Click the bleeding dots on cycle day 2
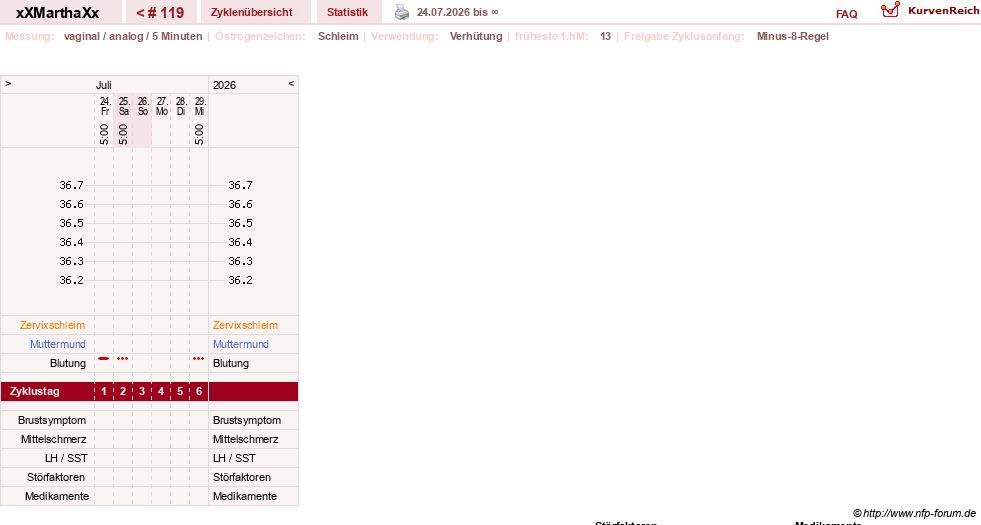Image resolution: width=981 pixels, height=525 pixels. (123, 359)
